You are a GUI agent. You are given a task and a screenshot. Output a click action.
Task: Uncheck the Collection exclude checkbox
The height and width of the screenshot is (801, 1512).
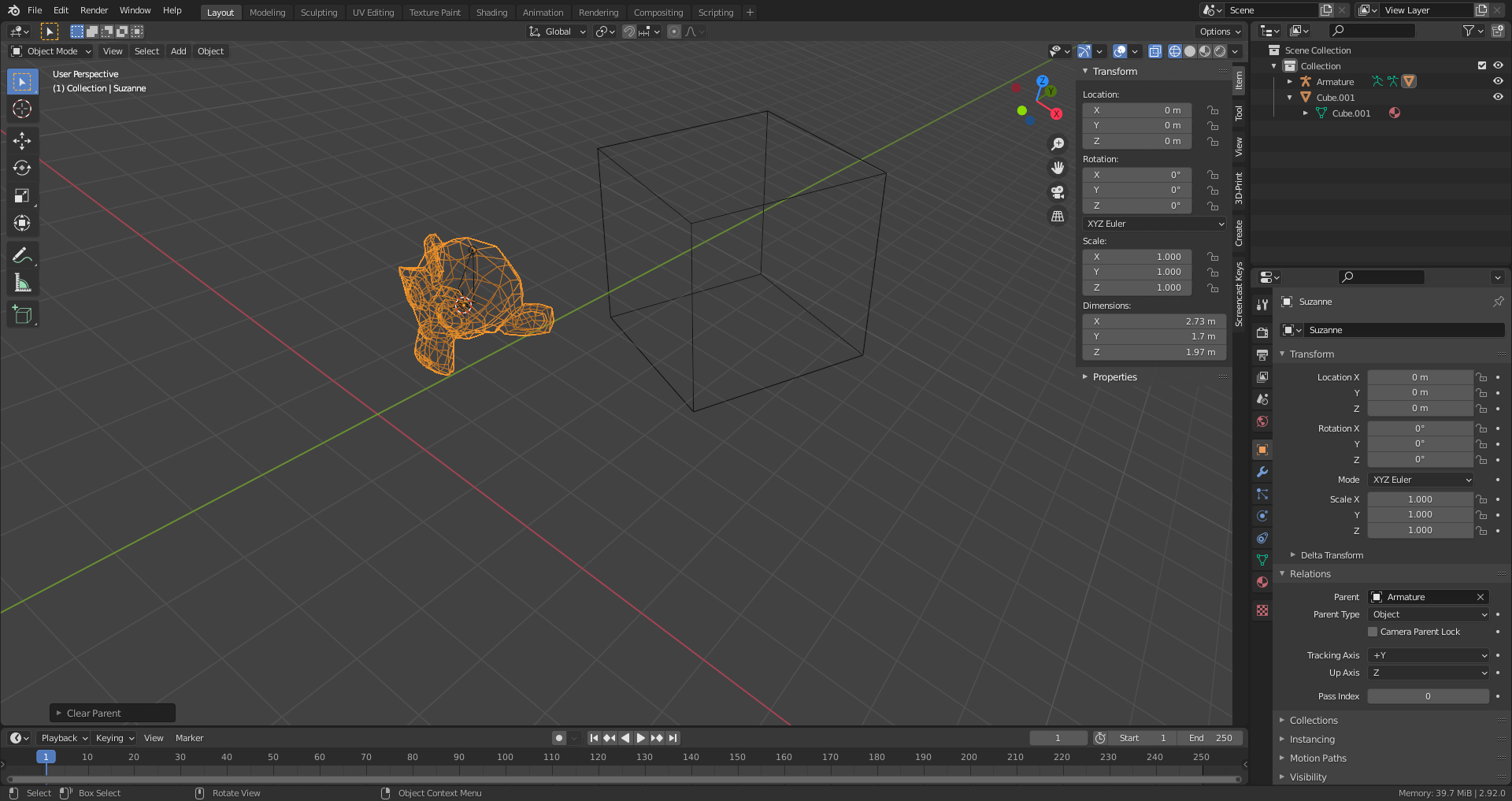1482,65
